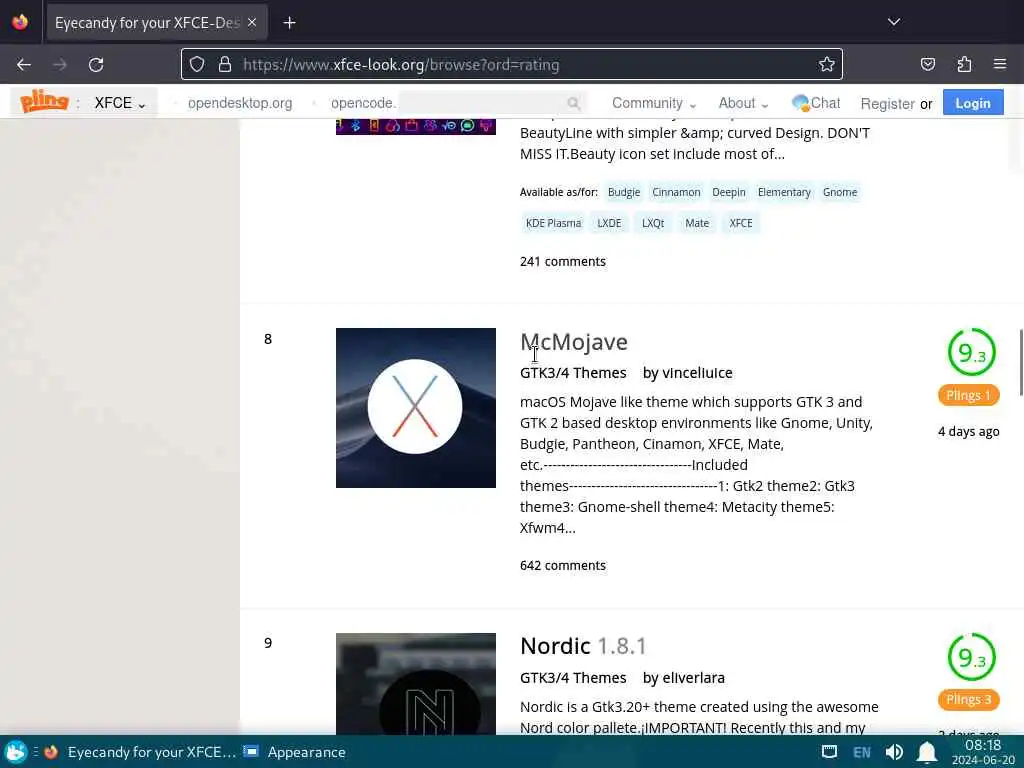Viewport: 1024px width, 768px height.
Task: Click the XFCE tag
Action: click(x=741, y=223)
